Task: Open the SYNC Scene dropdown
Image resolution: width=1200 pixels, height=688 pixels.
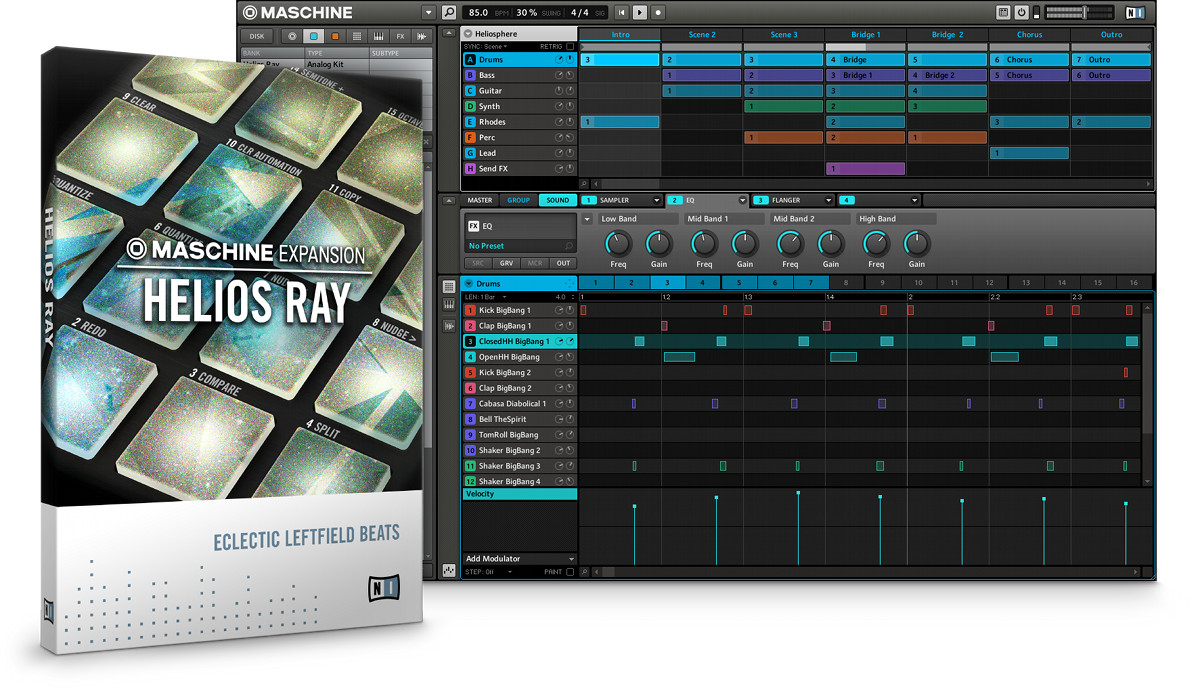Action: click(484, 46)
